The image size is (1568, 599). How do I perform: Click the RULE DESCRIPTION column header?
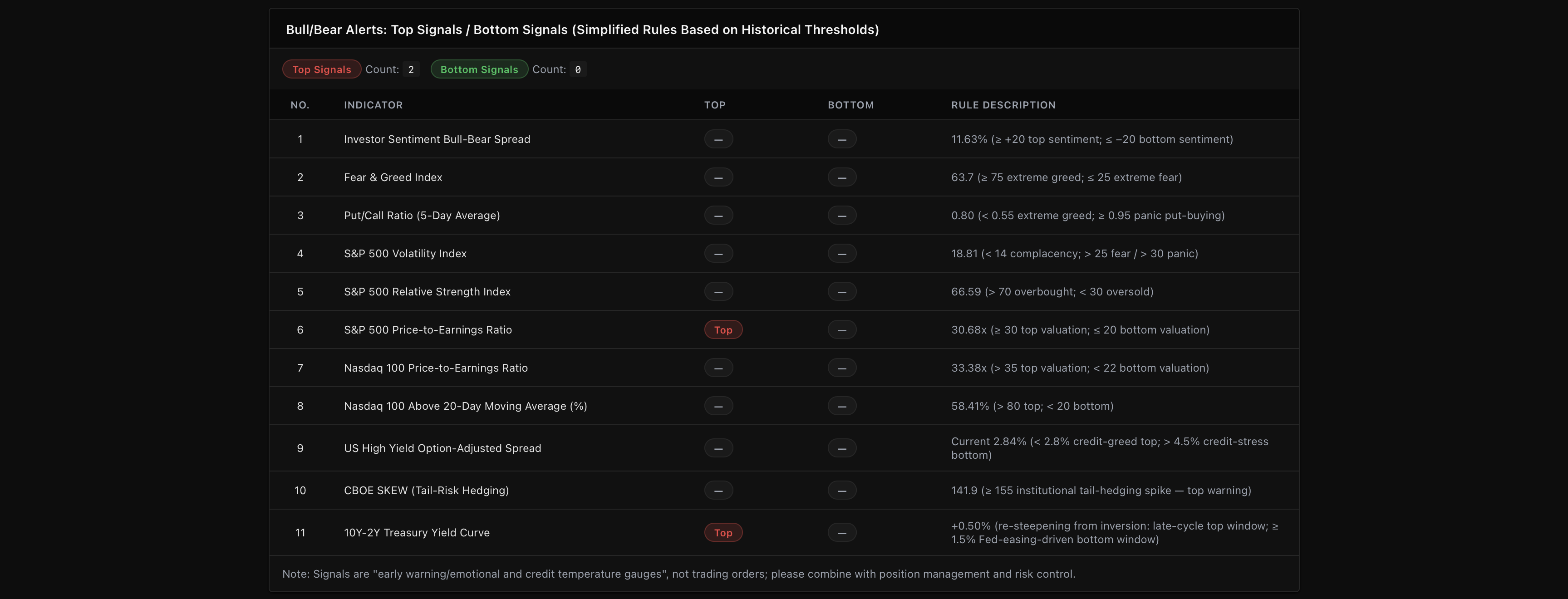coord(1003,105)
